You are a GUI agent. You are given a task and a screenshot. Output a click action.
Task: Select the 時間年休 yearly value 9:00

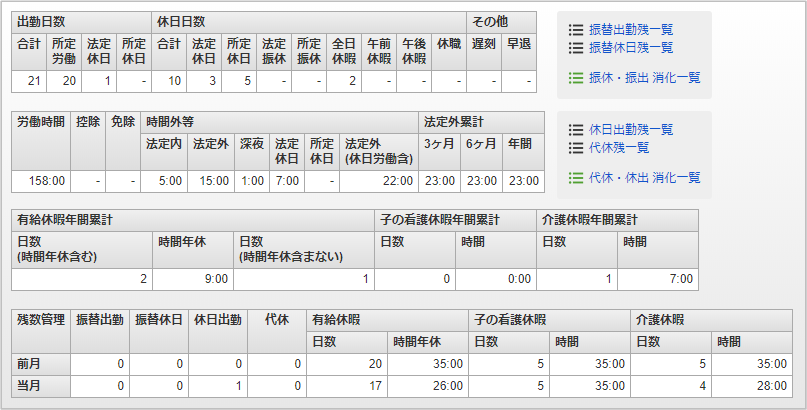(192, 279)
